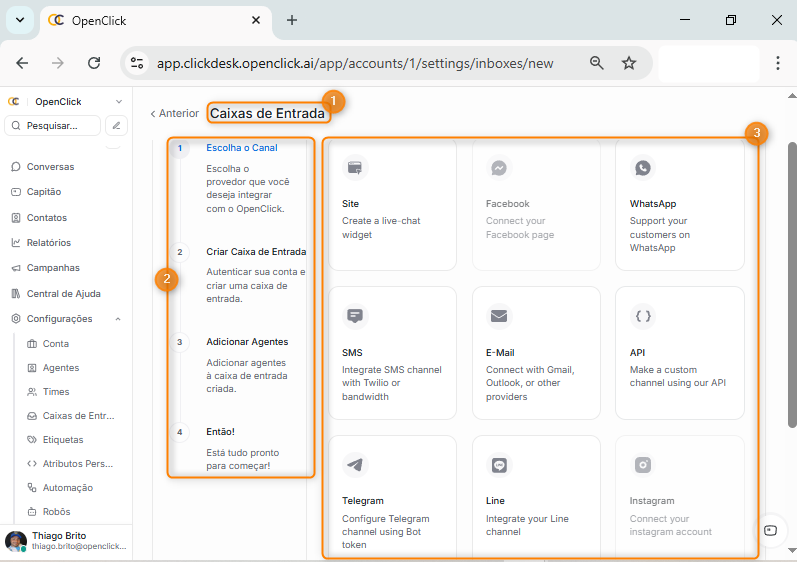
Task: Click the compose new conversation pencil icon
Action: tap(117, 126)
